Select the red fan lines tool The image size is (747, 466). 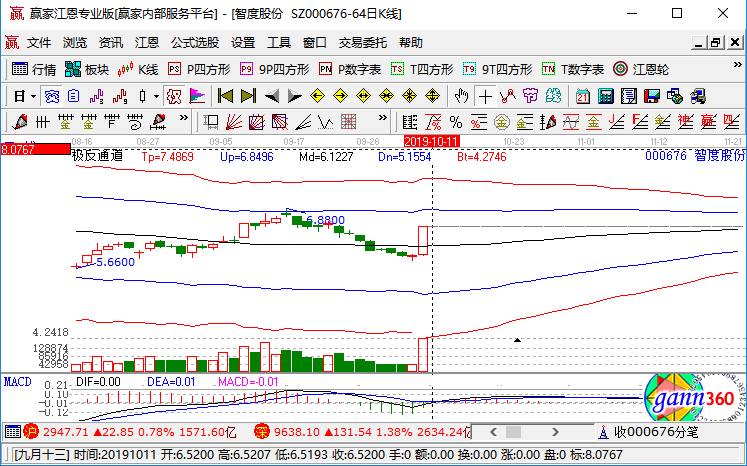click(x=233, y=122)
